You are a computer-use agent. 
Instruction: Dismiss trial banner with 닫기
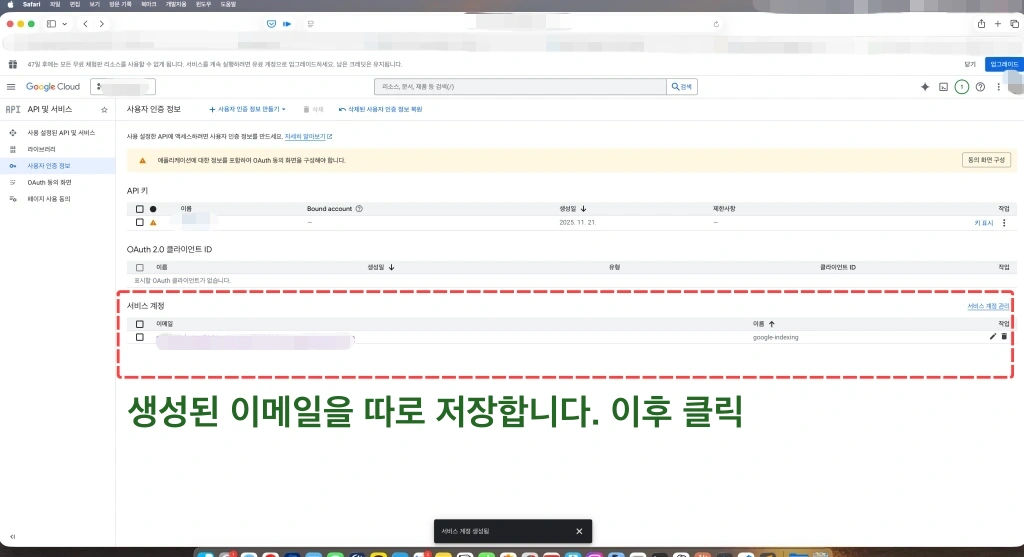pos(970,64)
